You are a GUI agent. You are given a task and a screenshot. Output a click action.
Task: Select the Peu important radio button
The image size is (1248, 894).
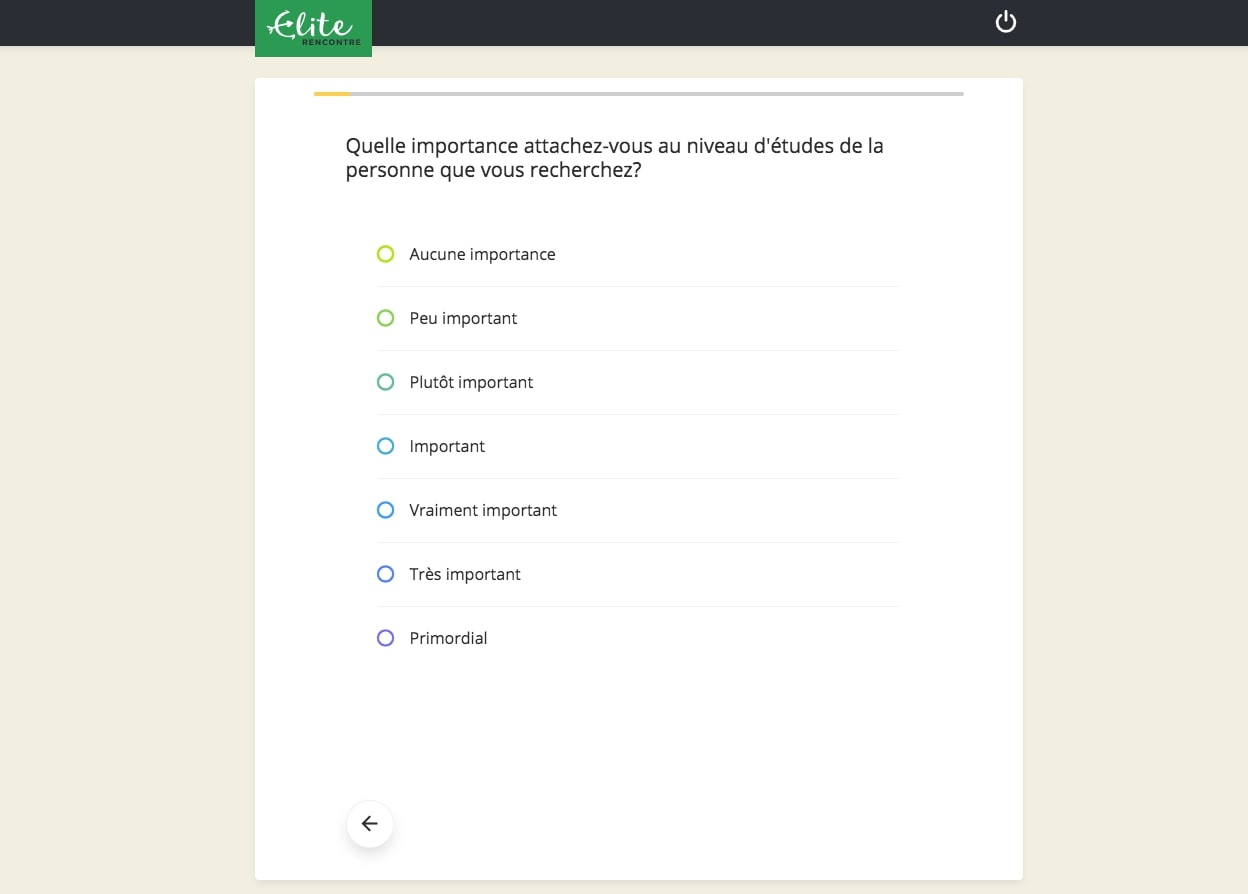click(385, 318)
